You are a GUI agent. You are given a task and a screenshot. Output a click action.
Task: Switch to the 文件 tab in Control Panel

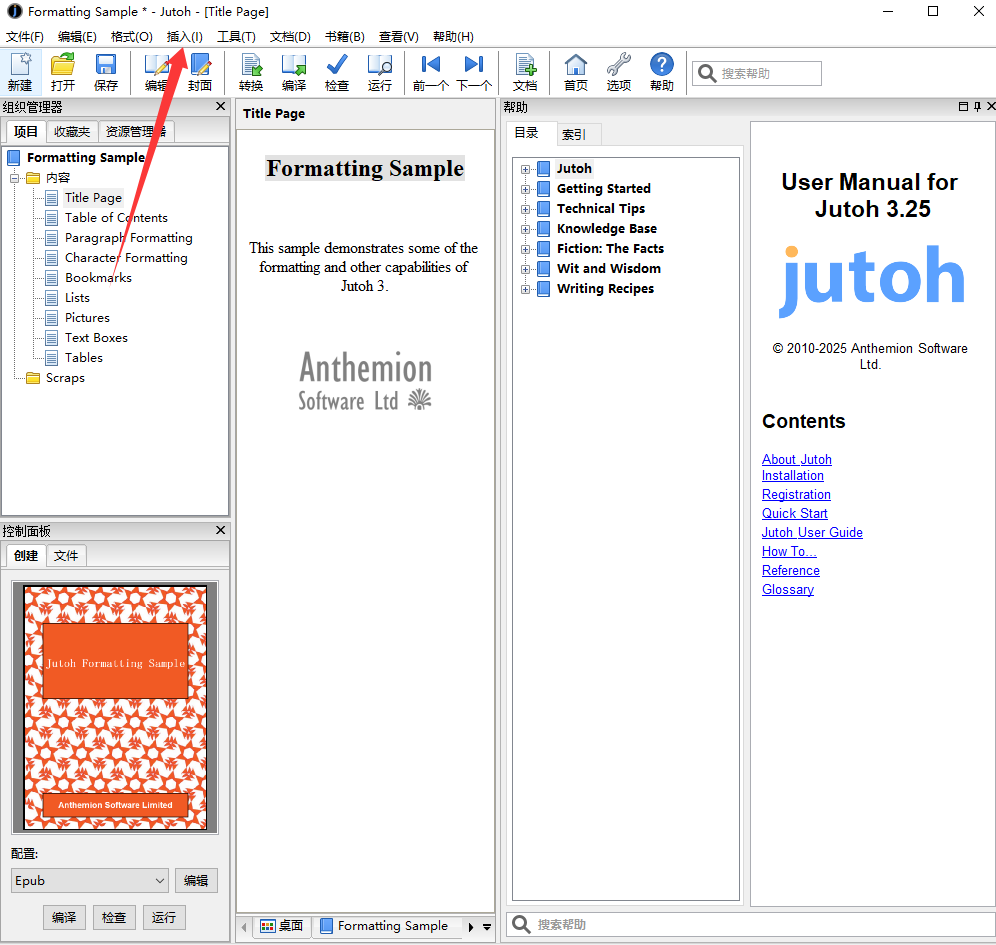(65, 556)
